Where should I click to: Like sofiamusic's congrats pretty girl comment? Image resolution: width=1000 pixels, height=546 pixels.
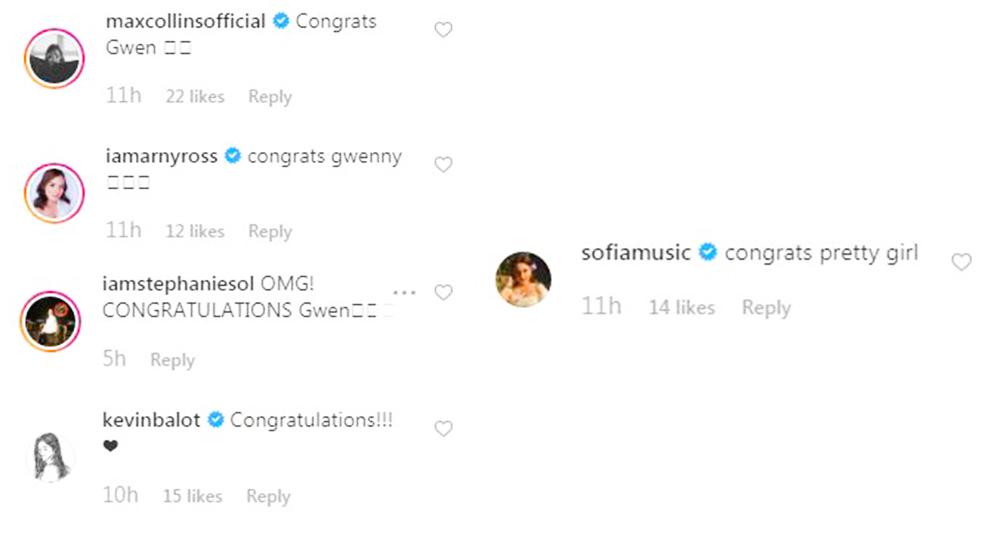[961, 262]
